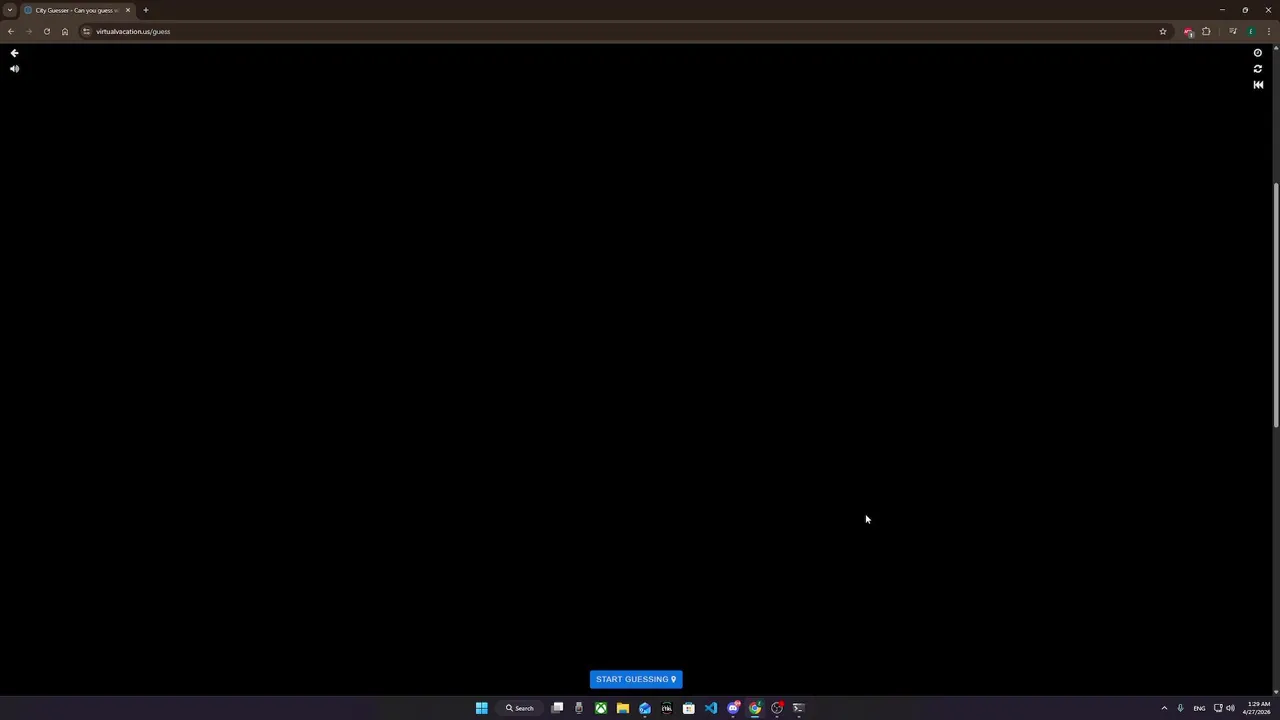This screenshot has height=720, width=1280.
Task: Open the tab search dropdown arrow
Action: 10,10
